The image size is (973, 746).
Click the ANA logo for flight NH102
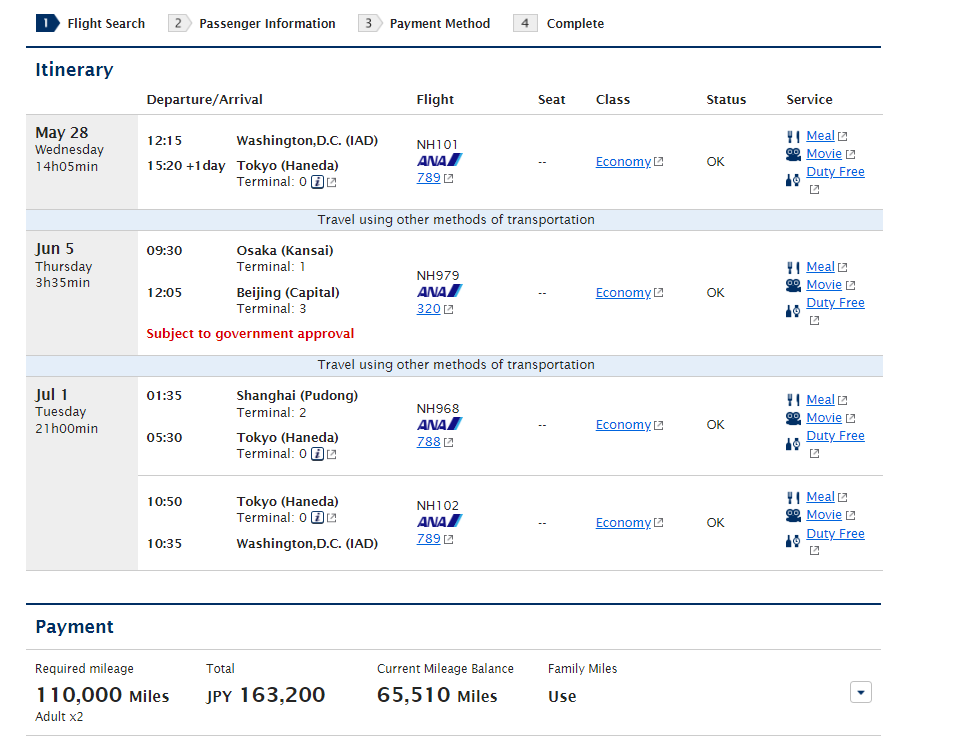439,521
